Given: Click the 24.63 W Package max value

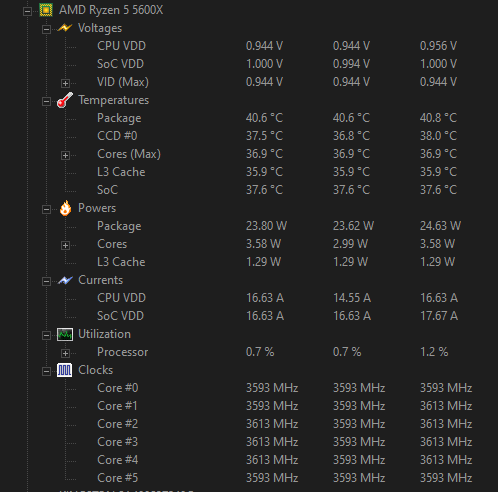Looking at the screenshot, I should (440, 226).
